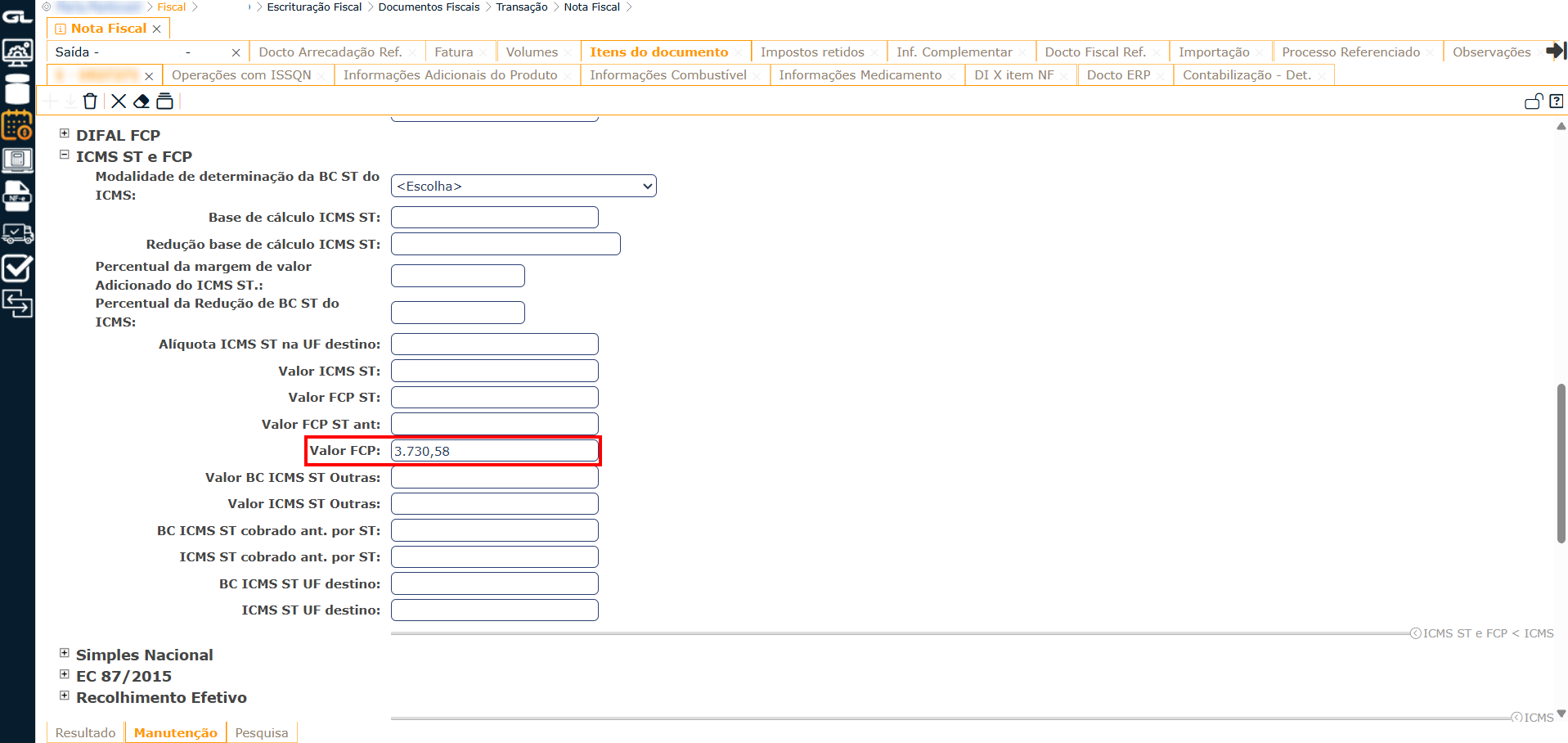Open the NF-e document sidebar icon
1568x743 pixels.
17,196
